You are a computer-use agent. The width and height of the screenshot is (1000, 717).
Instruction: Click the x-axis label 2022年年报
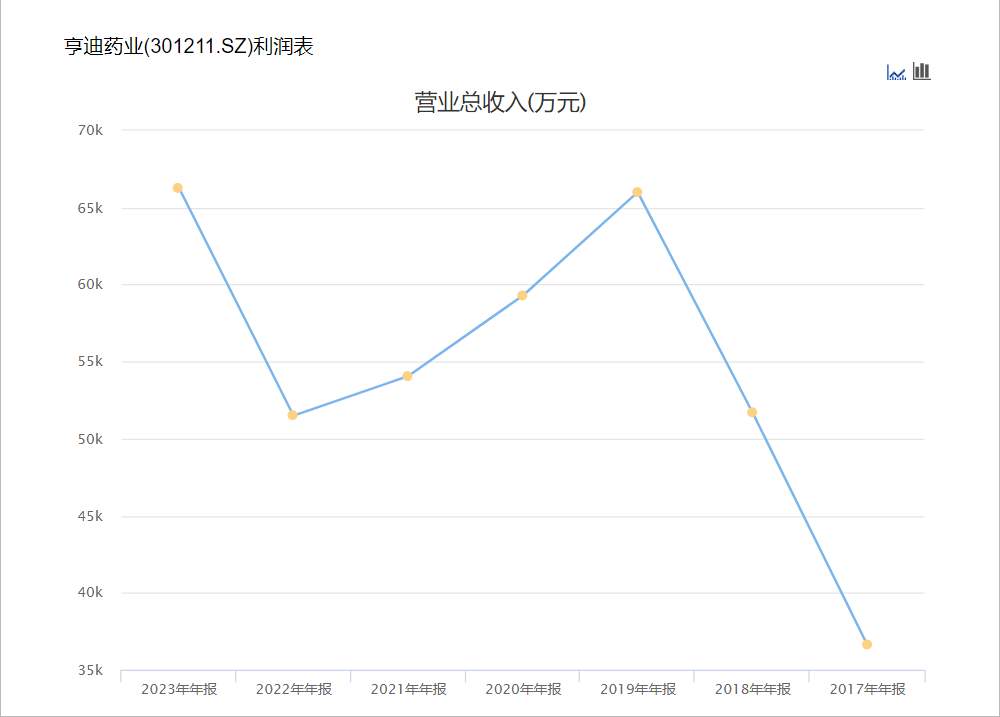[294, 690]
